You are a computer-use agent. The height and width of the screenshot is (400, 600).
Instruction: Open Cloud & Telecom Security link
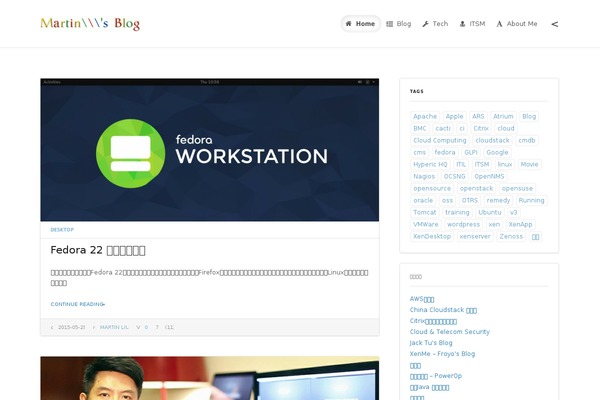pos(450,332)
